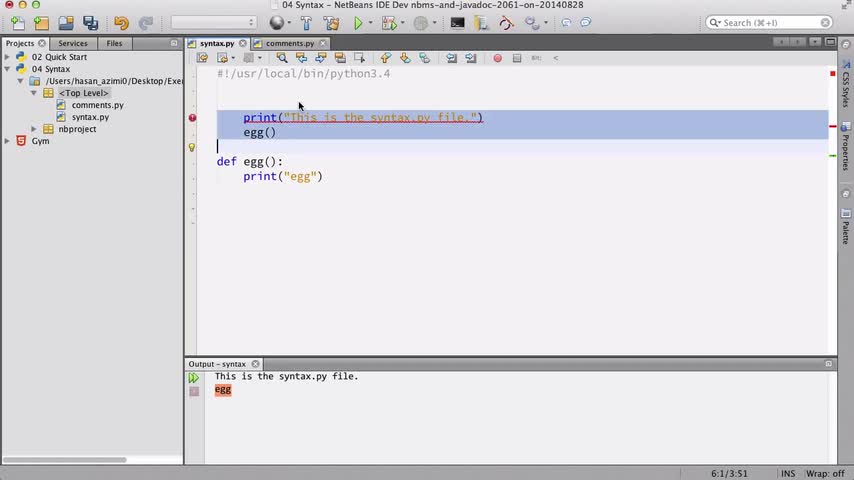This screenshot has width=854, height=480.
Task: Click the Open Project toolbar icon
Action: (66, 23)
